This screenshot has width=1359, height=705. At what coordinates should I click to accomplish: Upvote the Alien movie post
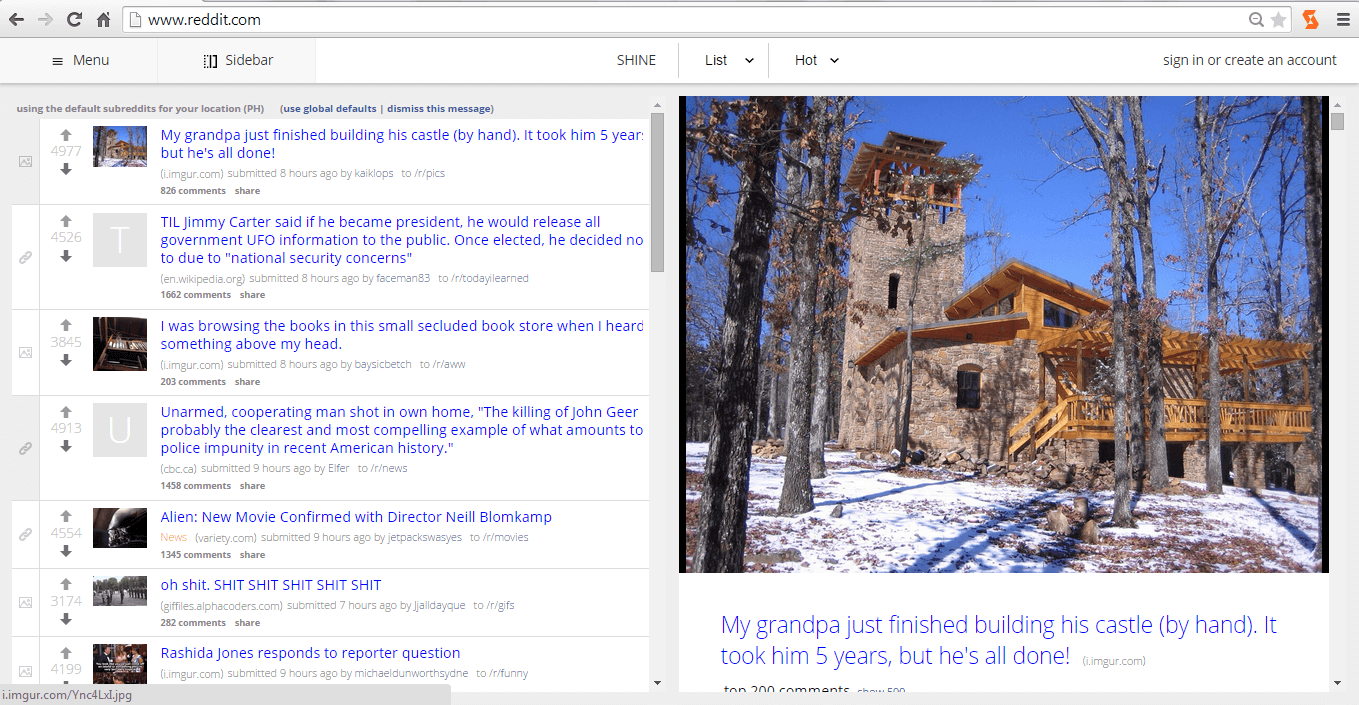(x=66, y=516)
